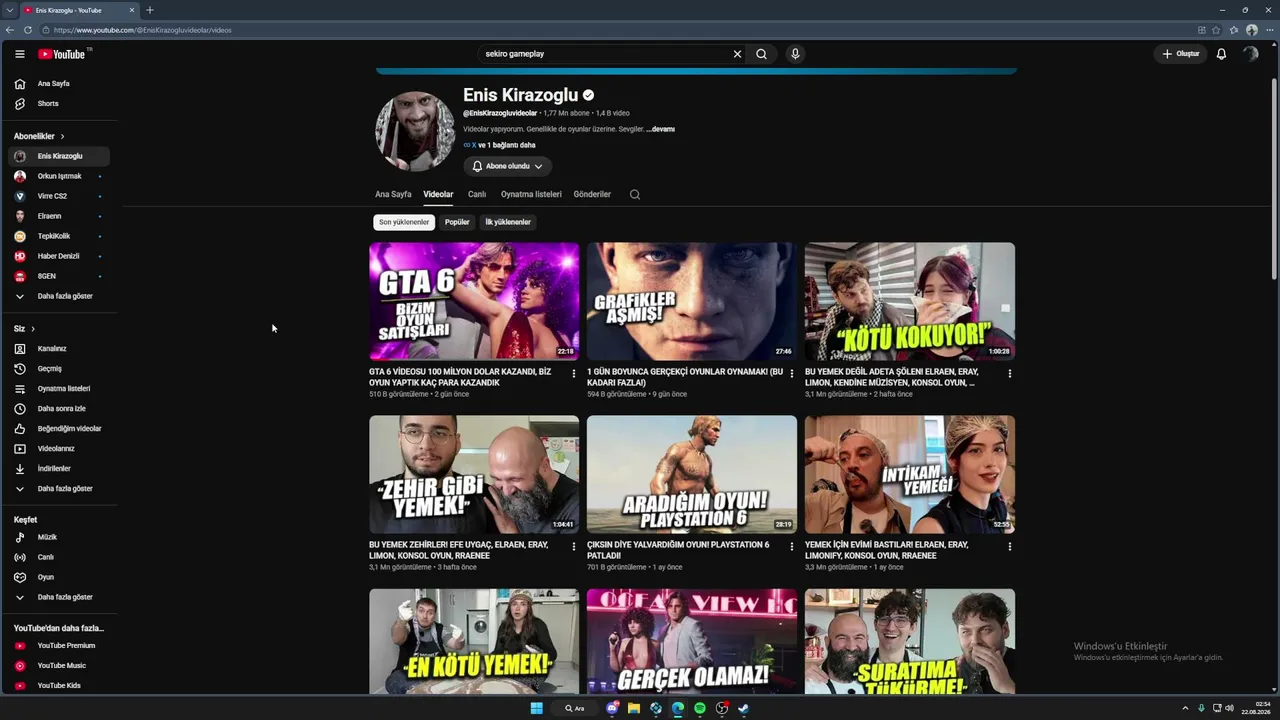Click the browser address bar URL
The width and height of the screenshot is (1280, 720).
tap(143, 30)
